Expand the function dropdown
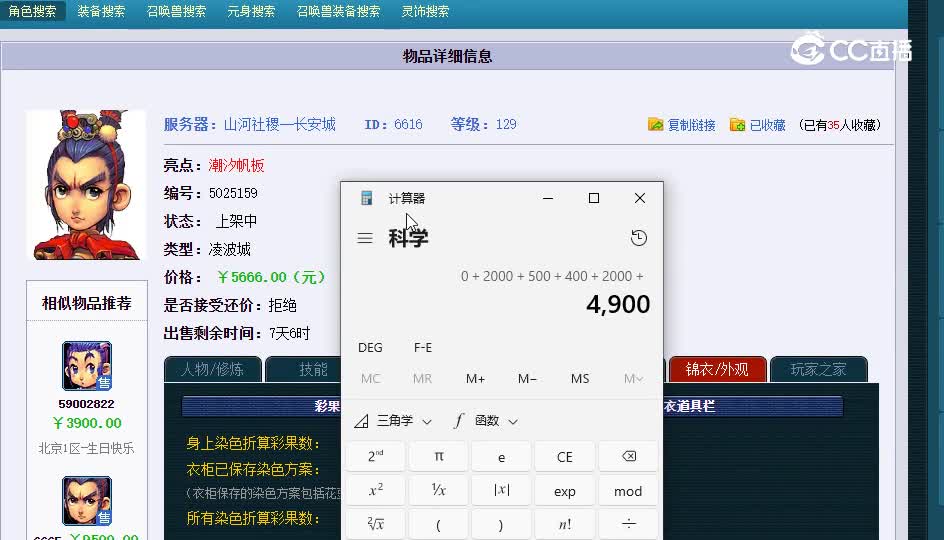The width and height of the screenshot is (944, 540). [486, 421]
